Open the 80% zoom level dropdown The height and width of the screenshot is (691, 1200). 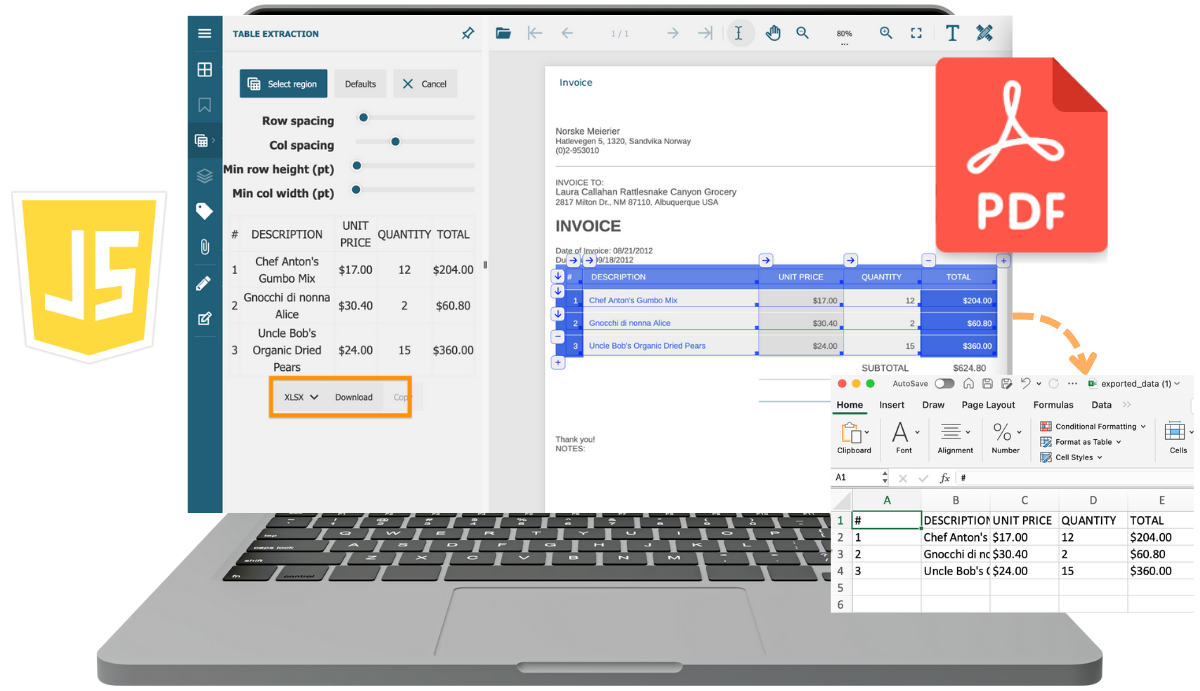pyautogui.click(x=844, y=36)
